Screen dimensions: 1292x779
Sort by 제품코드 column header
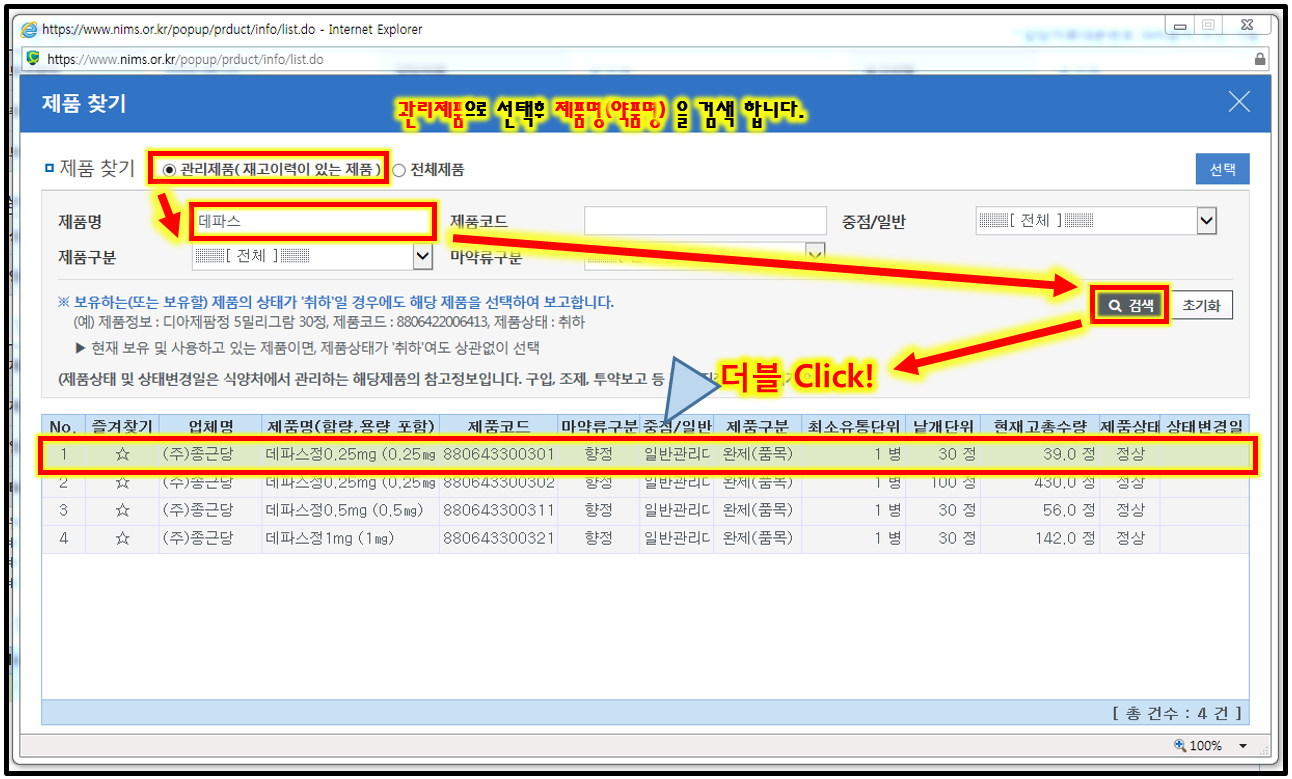click(x=498, y=427)
